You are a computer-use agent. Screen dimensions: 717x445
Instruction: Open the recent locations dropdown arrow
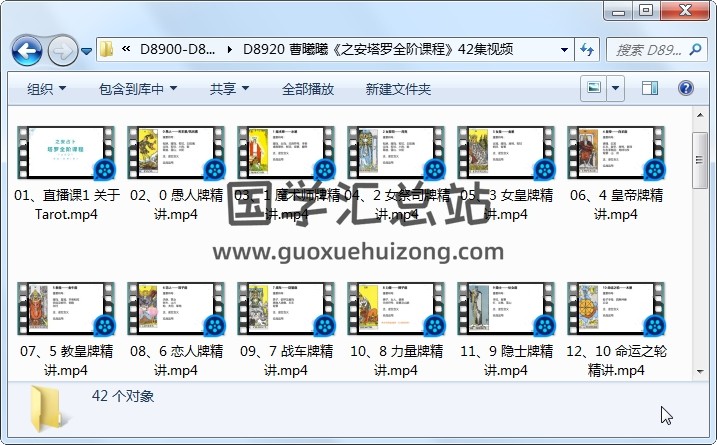86,51
